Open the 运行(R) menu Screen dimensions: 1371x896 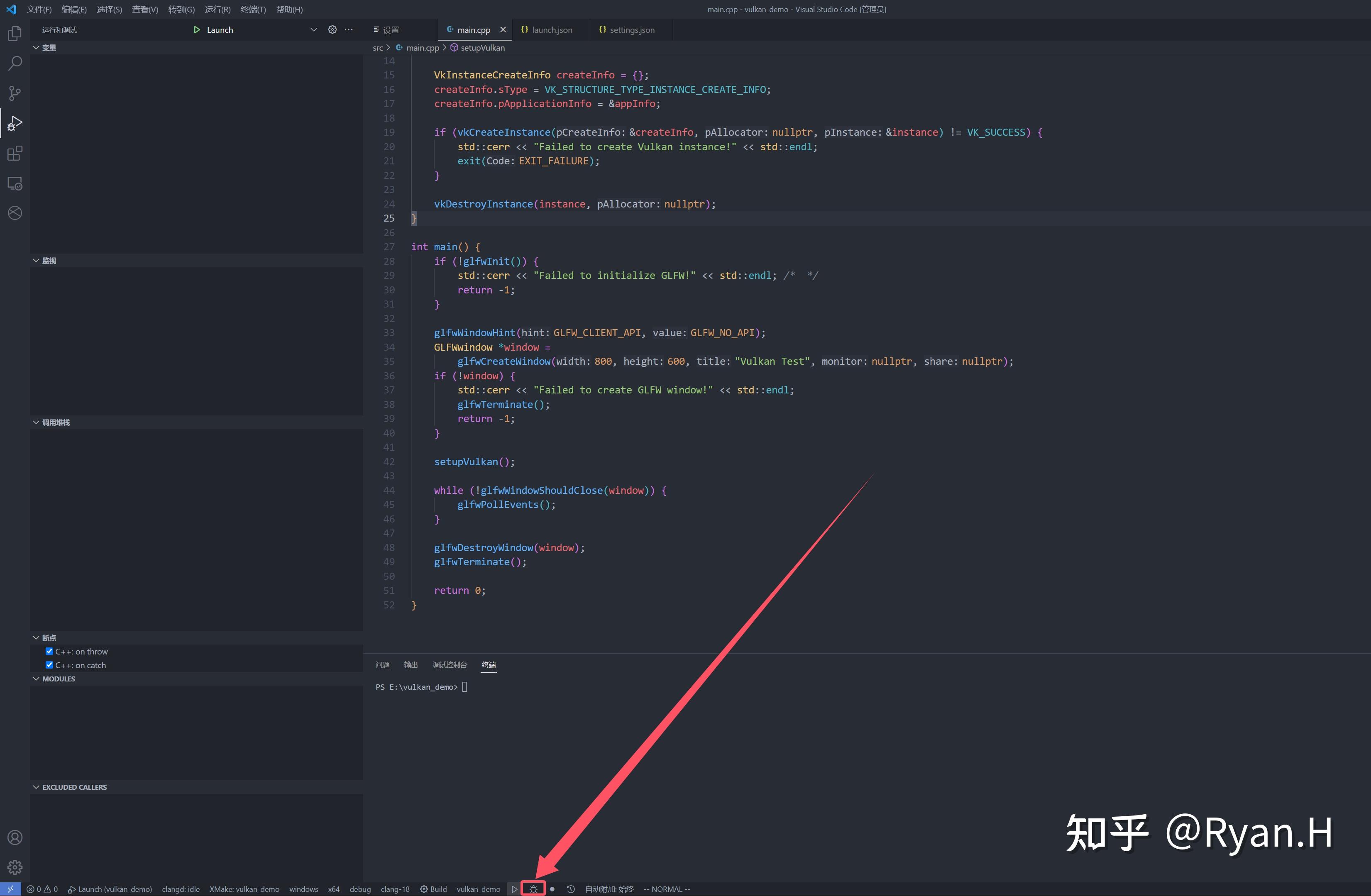(x=217, y=9)
